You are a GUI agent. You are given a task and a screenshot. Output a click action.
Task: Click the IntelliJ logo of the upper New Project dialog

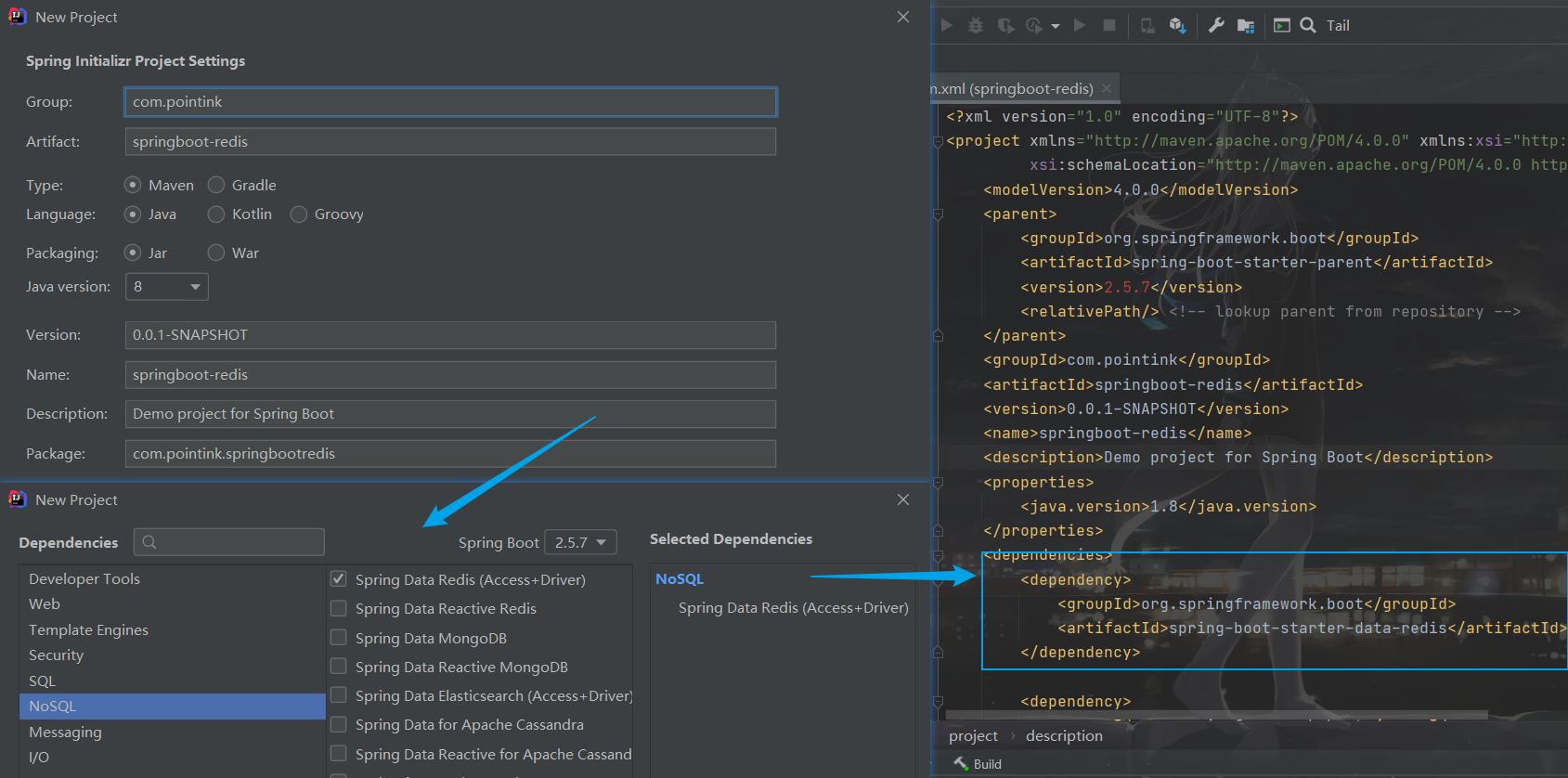click(x=18, y=17)
